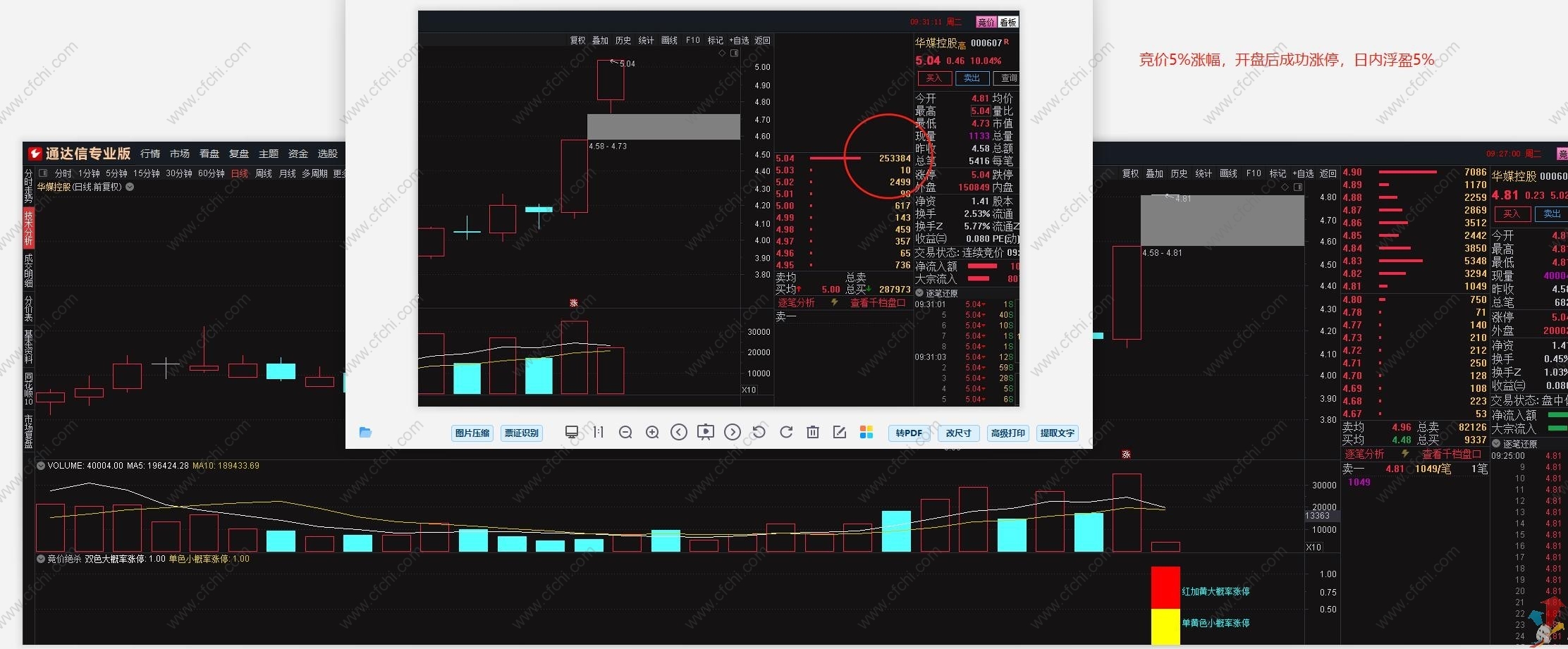
Task: Go to the previous image in viewer
Action: pyautogui.click(x=679, y=432)
